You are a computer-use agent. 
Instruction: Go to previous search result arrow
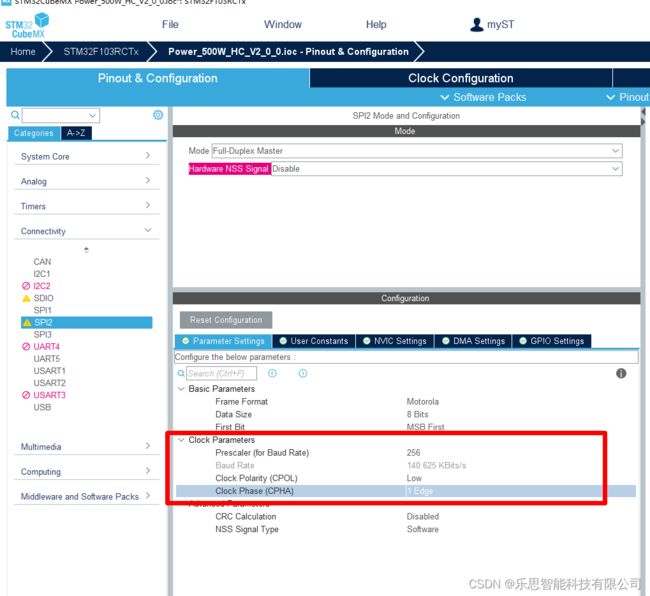click(272, 373)
